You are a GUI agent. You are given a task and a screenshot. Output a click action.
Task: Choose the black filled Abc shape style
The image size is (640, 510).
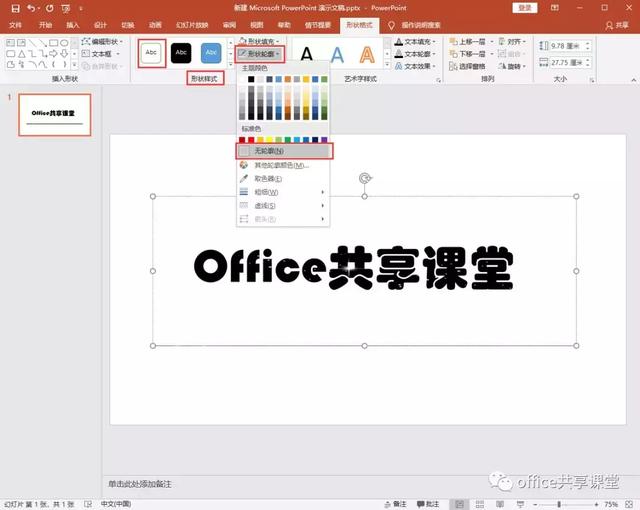181,53
